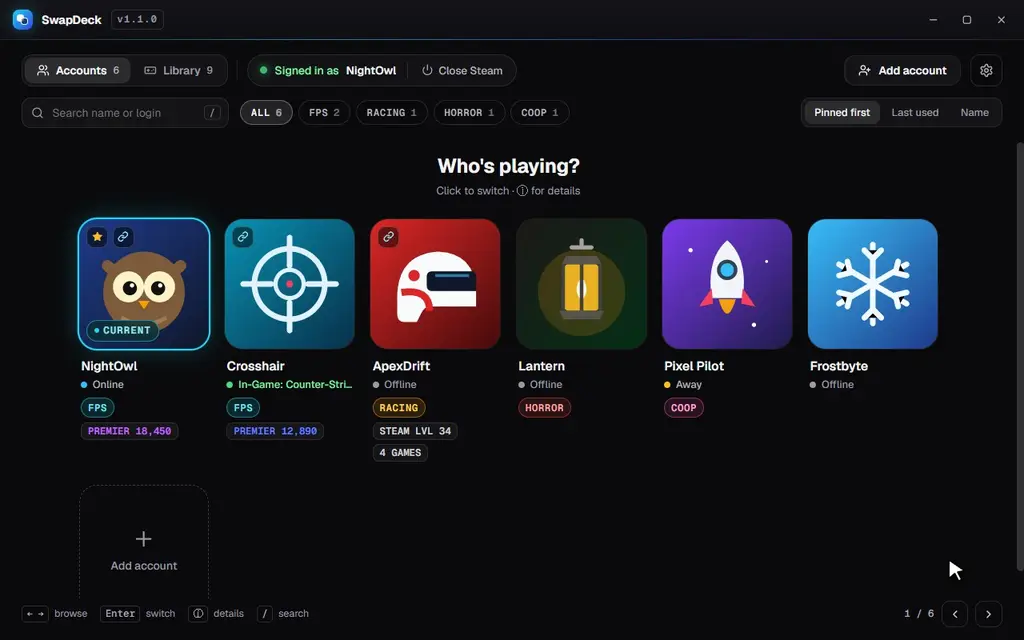Click the Add account button at top right
This screenshot has width=1024, height=640.
tap(902, 70)
